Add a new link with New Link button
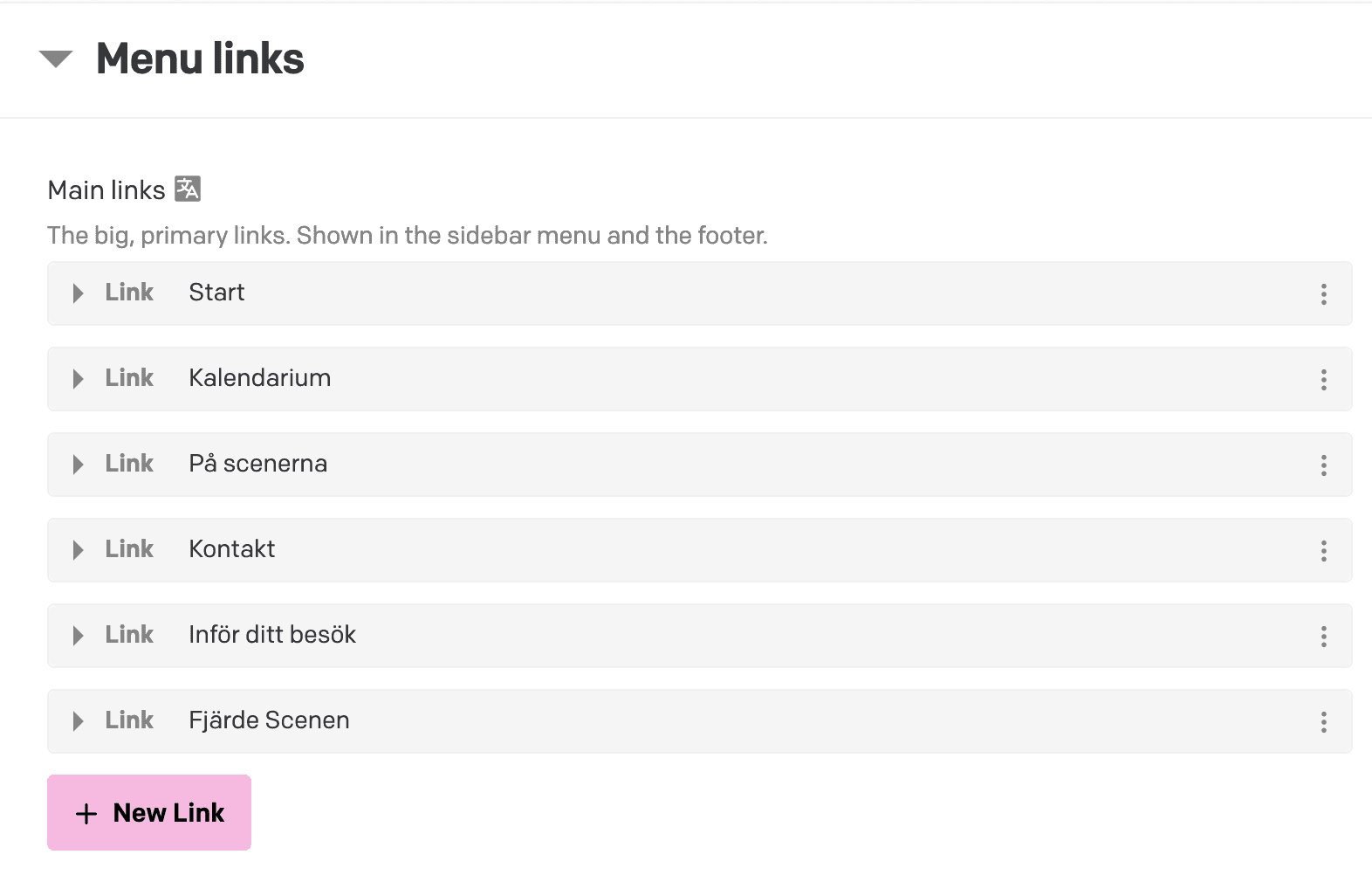The width and height of the screenshot is (1372, 875). 149,813
